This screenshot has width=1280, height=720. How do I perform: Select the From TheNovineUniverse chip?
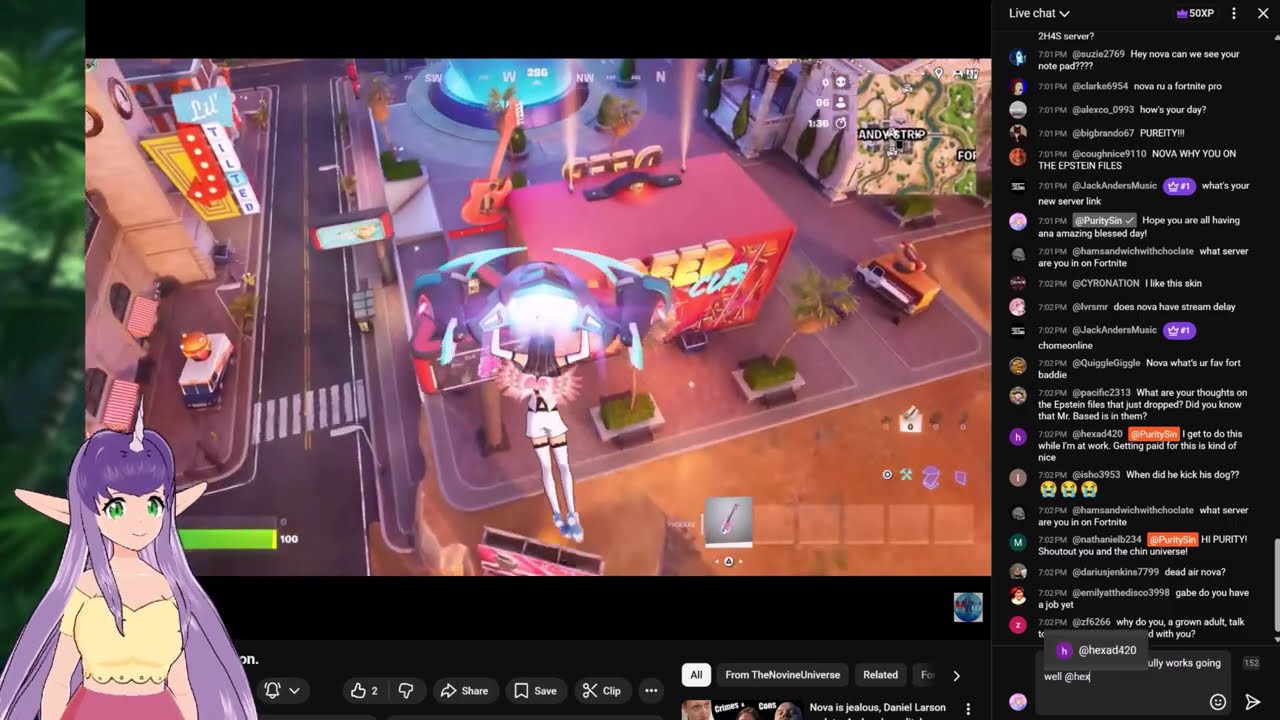(782, 675)
